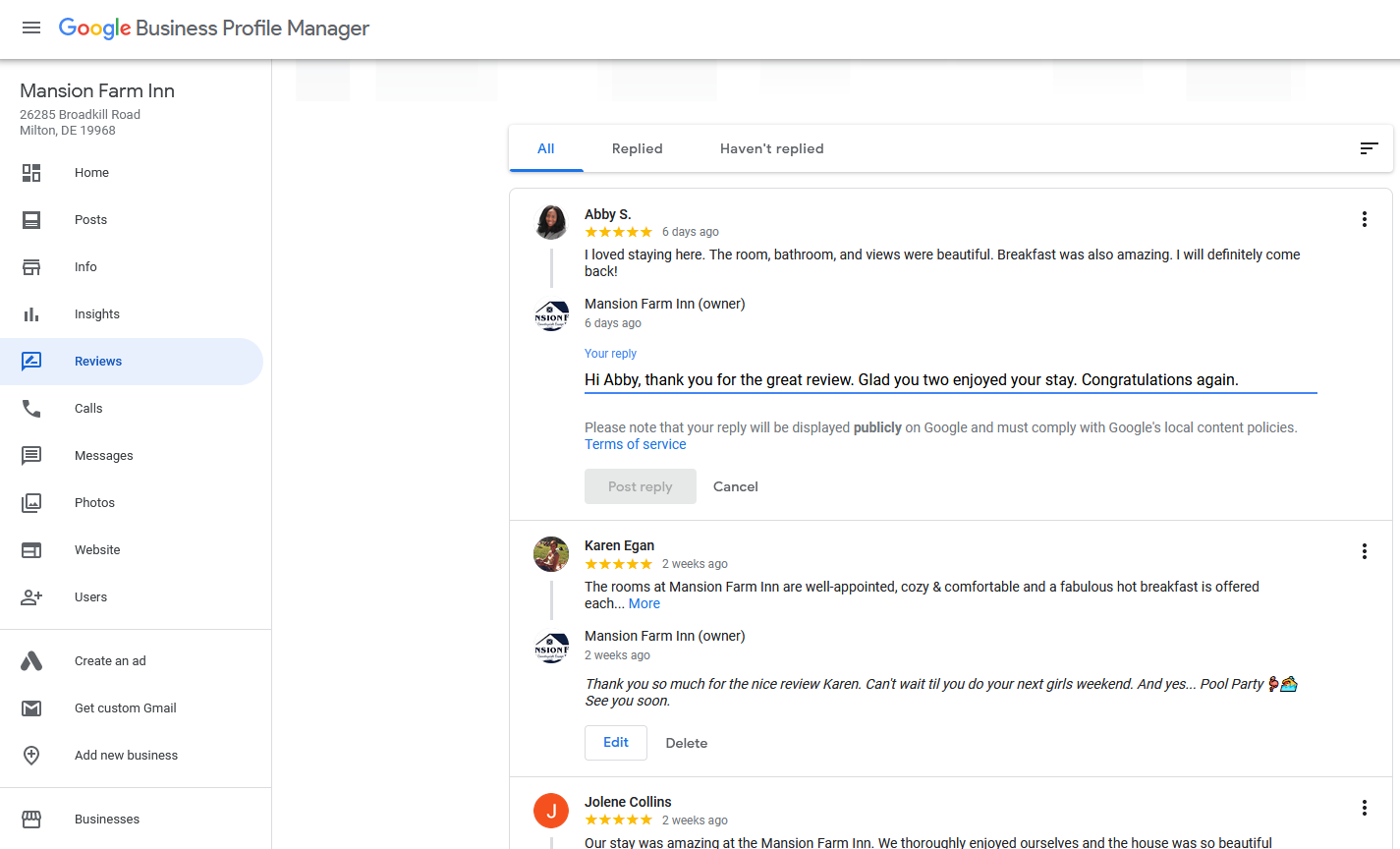The width and height of the screenshot is (1400, 849).
Task: Open the hamburger main menu
Action: coord(31,28)
